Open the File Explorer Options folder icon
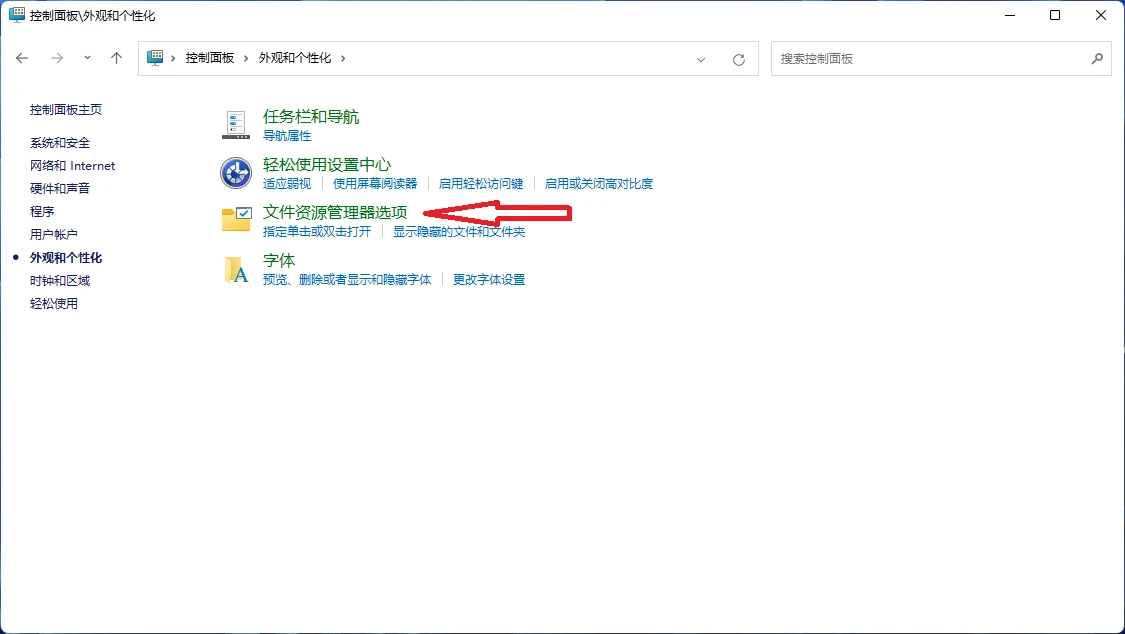Viewport: 1125px width, 634px height. pos(236,219)
